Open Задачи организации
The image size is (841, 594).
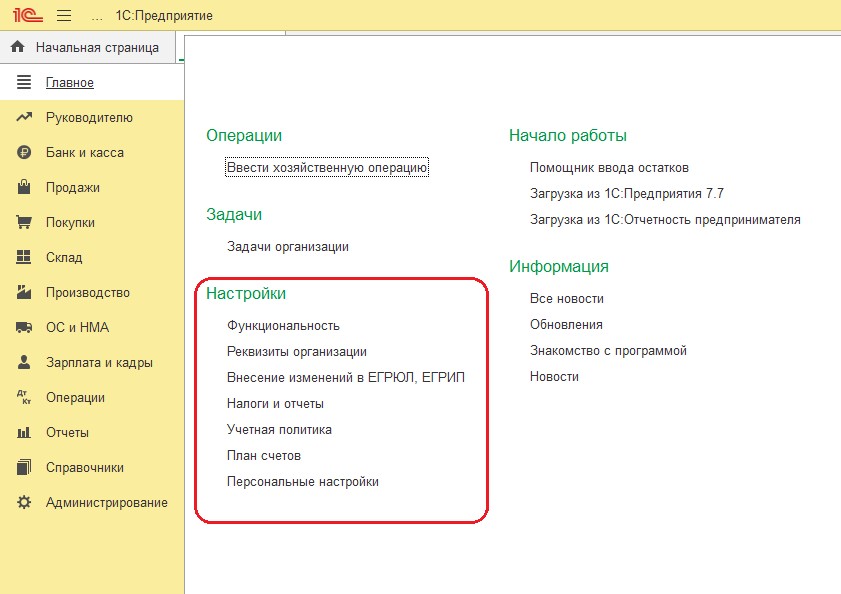tap(287, 247)
